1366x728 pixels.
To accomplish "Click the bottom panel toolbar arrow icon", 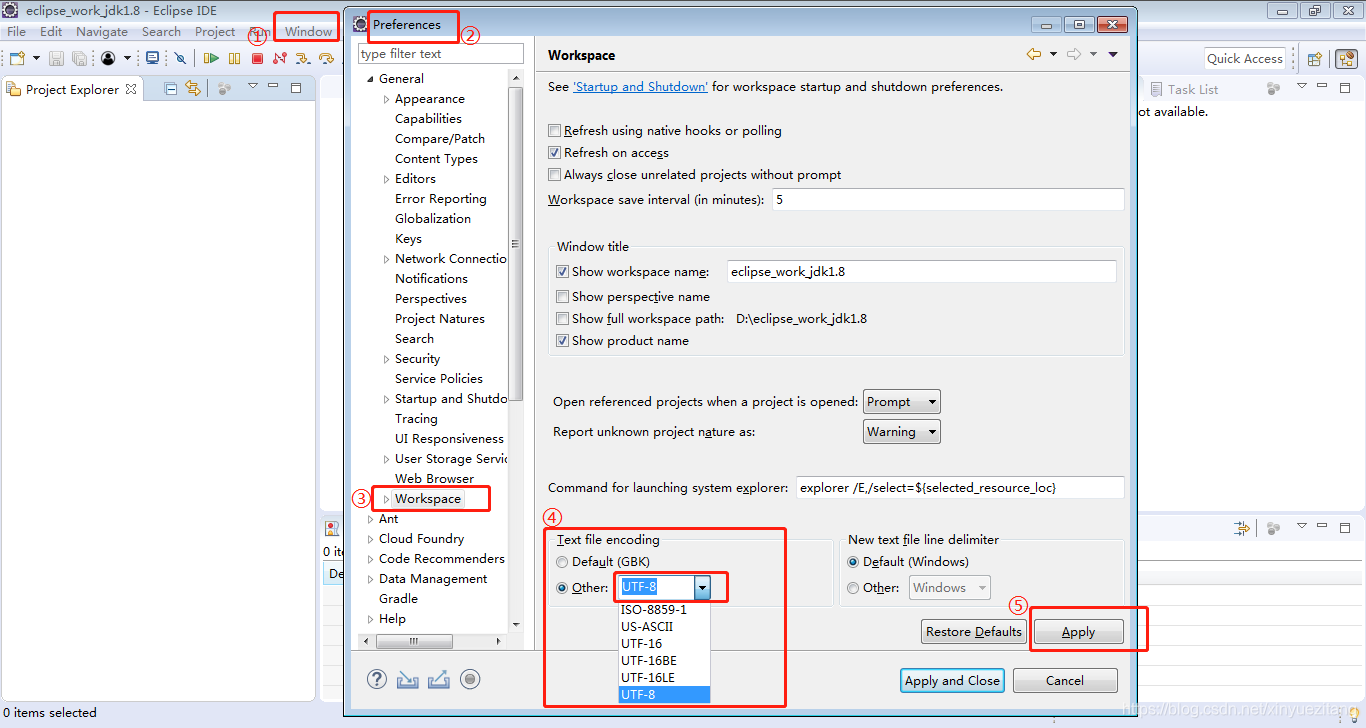I will 1242,528.
